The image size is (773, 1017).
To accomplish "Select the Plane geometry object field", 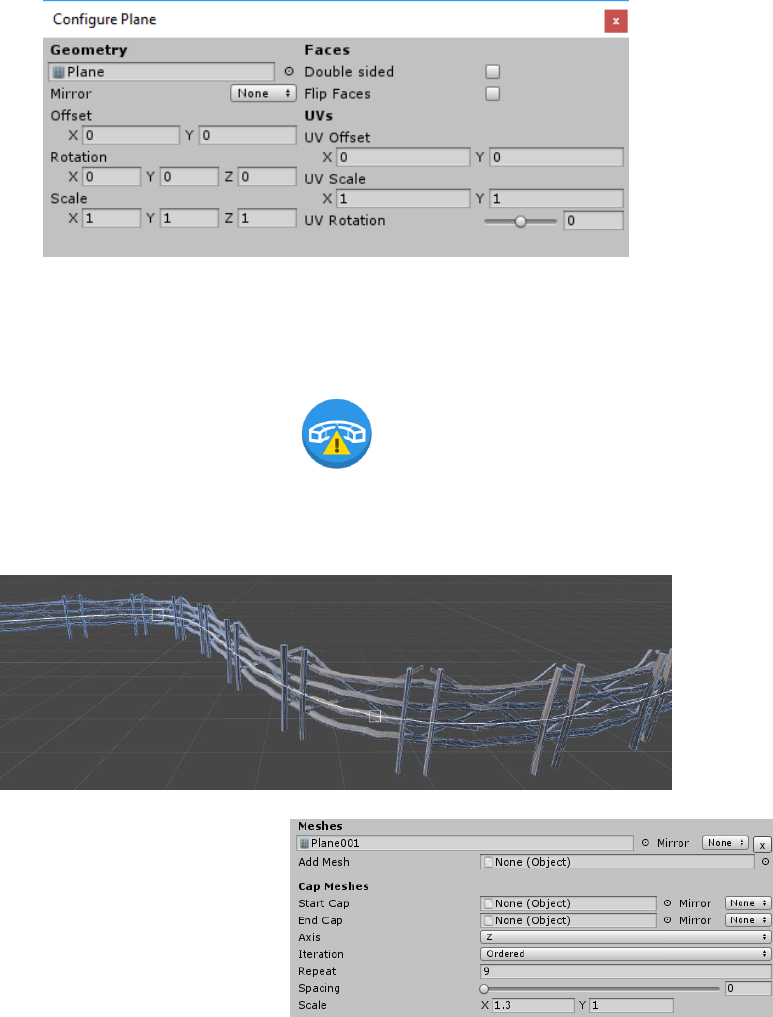I will [x=161, y=72].
